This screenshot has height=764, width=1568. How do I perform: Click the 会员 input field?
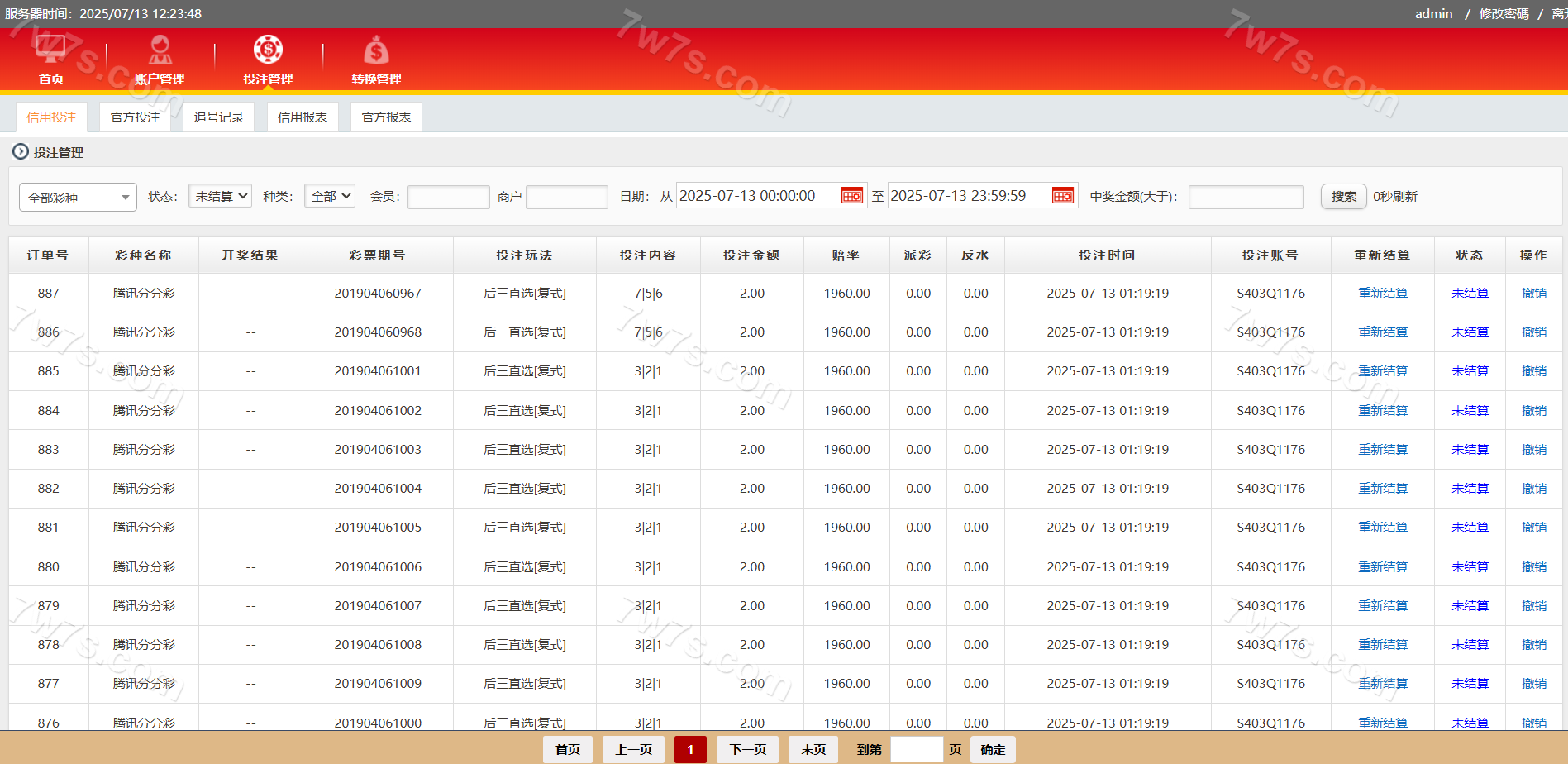448,197
